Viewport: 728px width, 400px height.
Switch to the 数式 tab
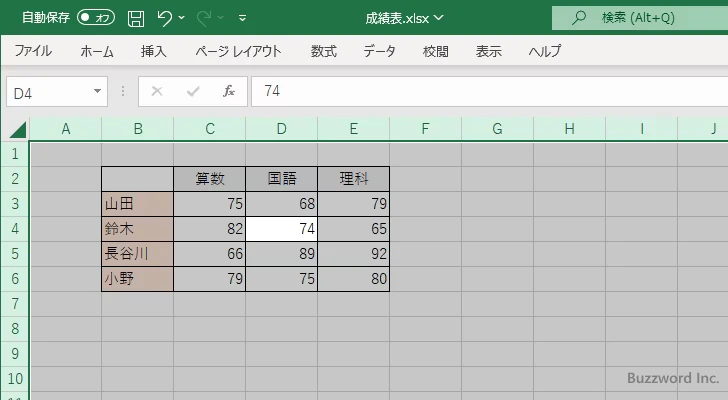pos(324,51)
